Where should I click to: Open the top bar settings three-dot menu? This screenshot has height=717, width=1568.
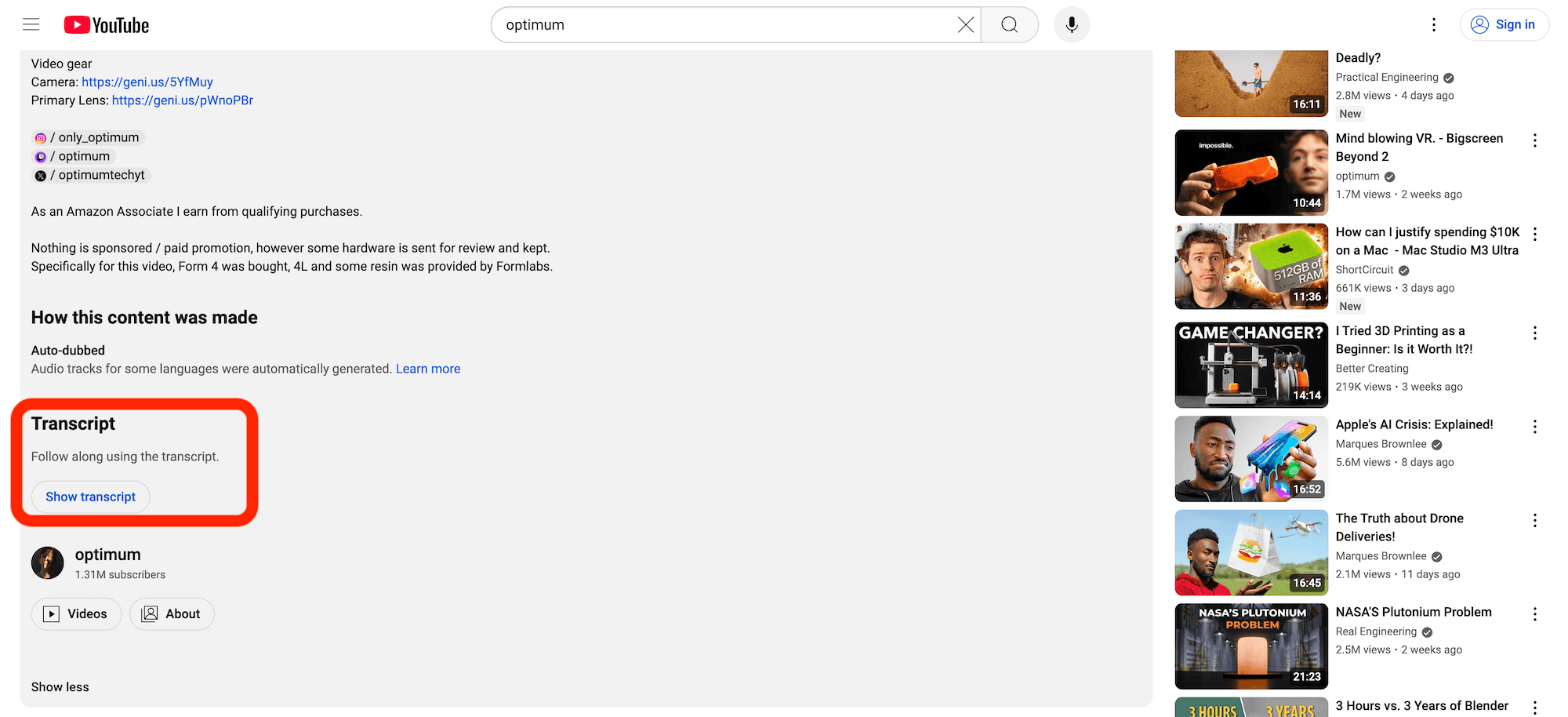1434,25
